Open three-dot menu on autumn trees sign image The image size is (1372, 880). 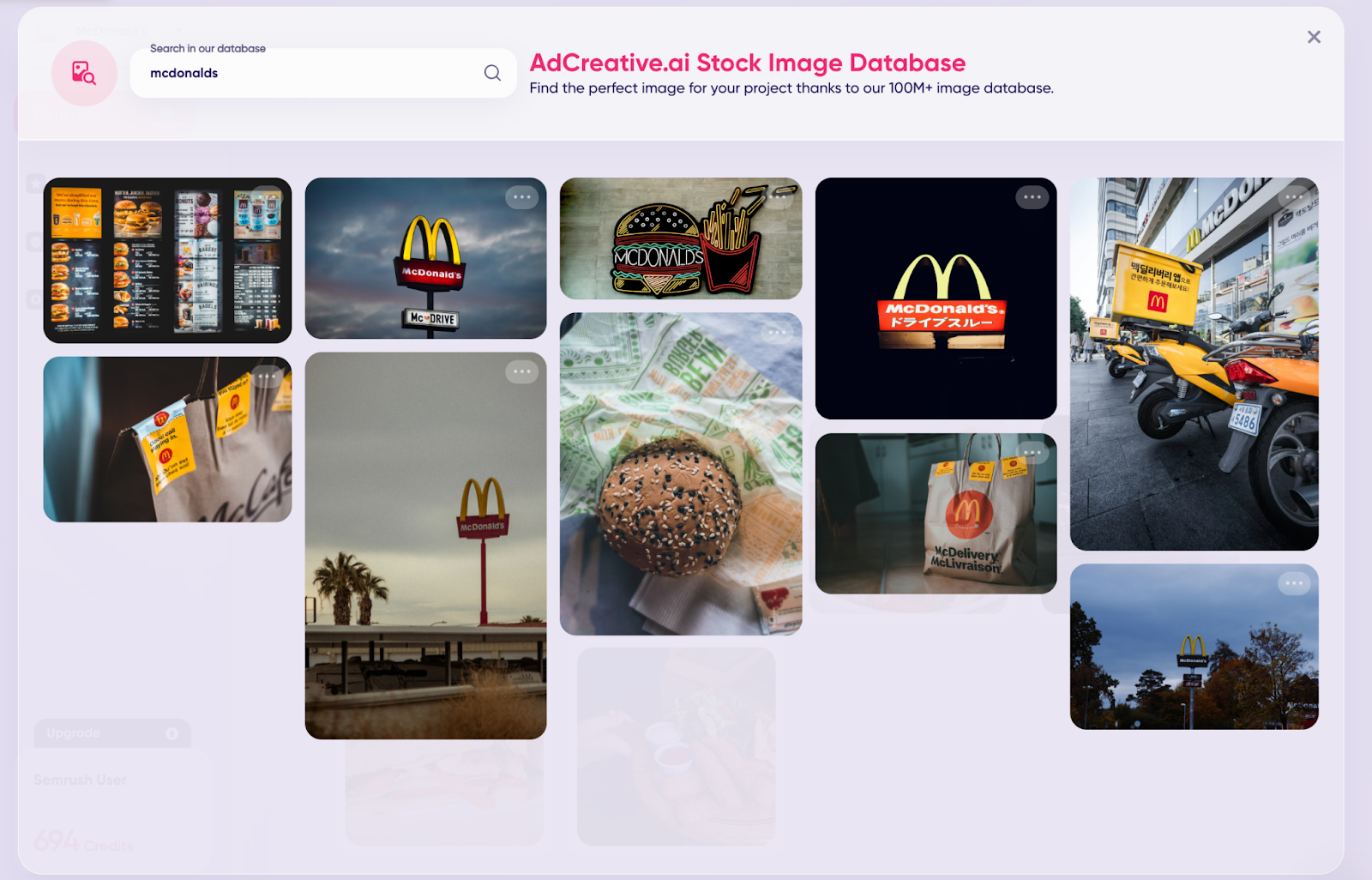(1293, 584)
